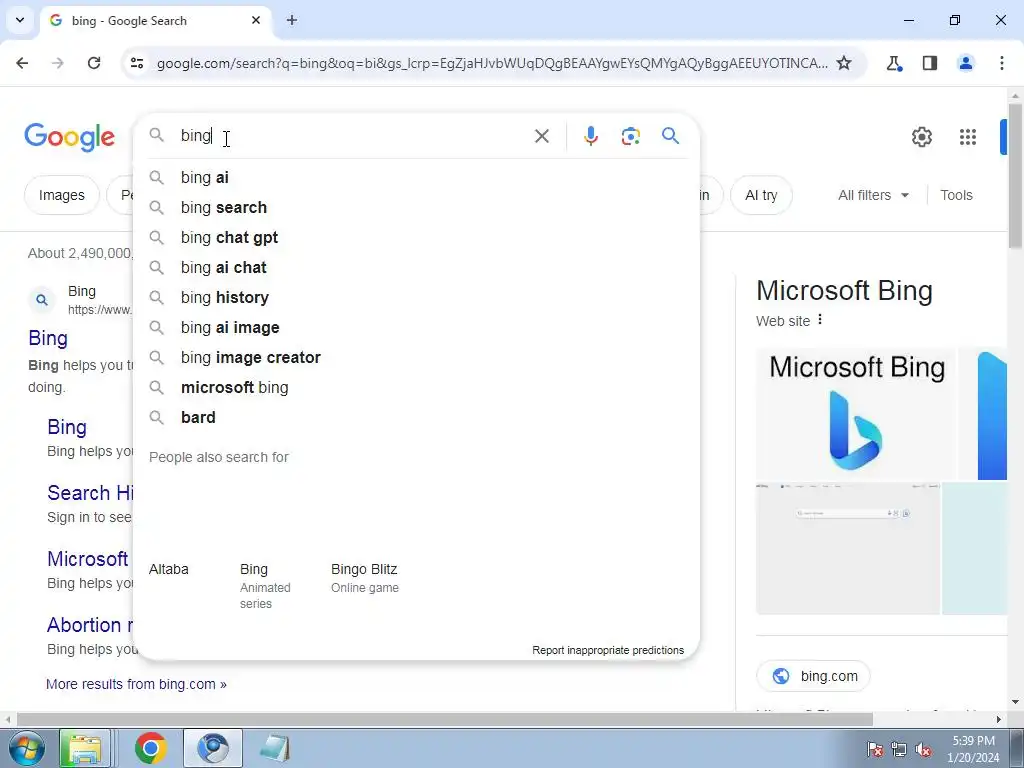Click the vertical scrollbar thumb

point(1015,175)
